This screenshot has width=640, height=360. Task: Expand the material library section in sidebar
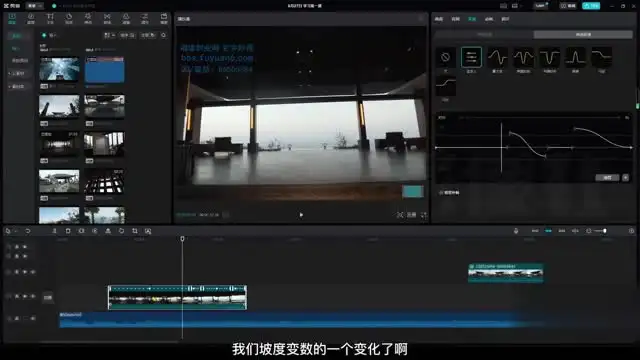(18, 87)
